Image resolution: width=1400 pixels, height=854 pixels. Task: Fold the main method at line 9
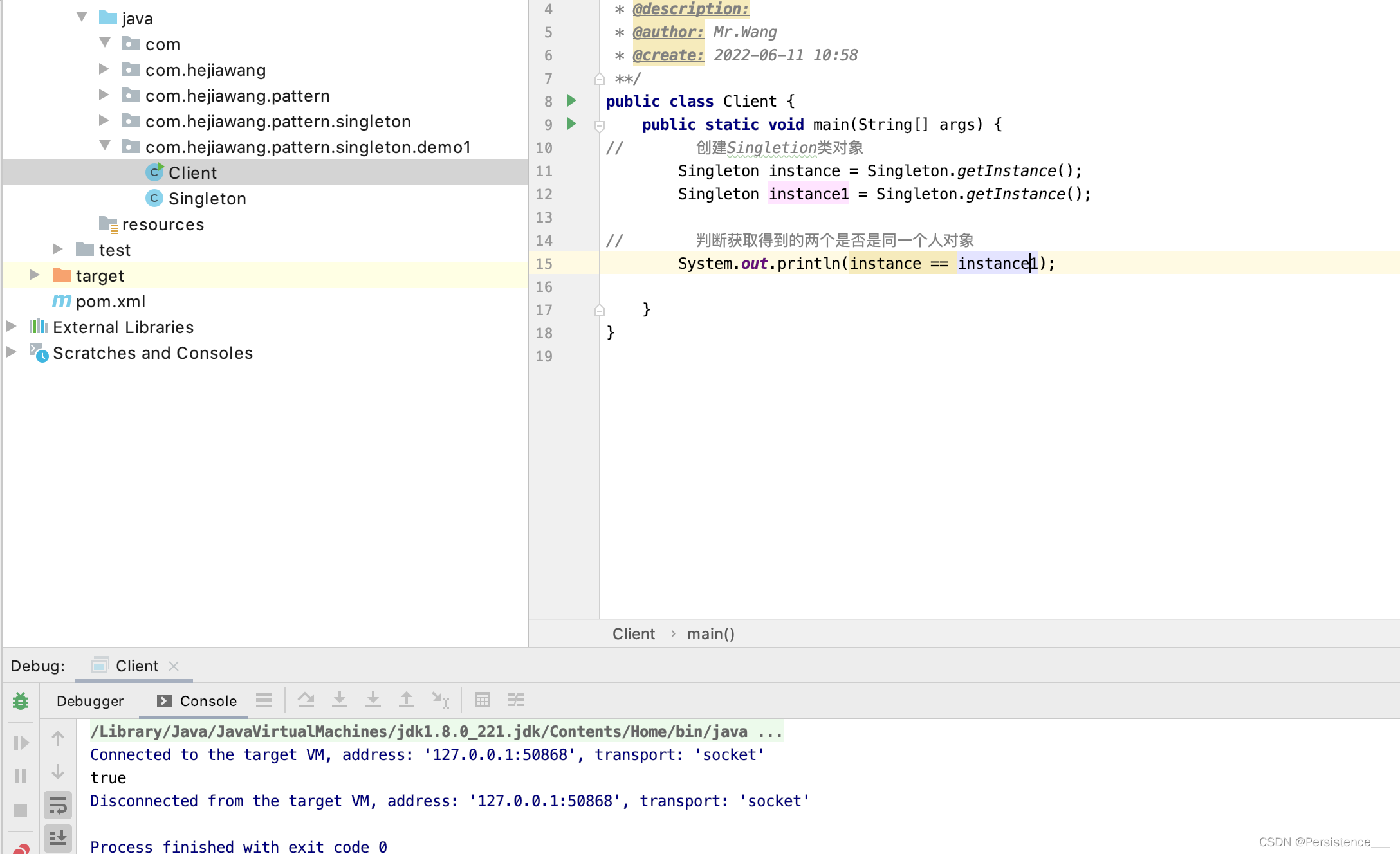point(600,125)
